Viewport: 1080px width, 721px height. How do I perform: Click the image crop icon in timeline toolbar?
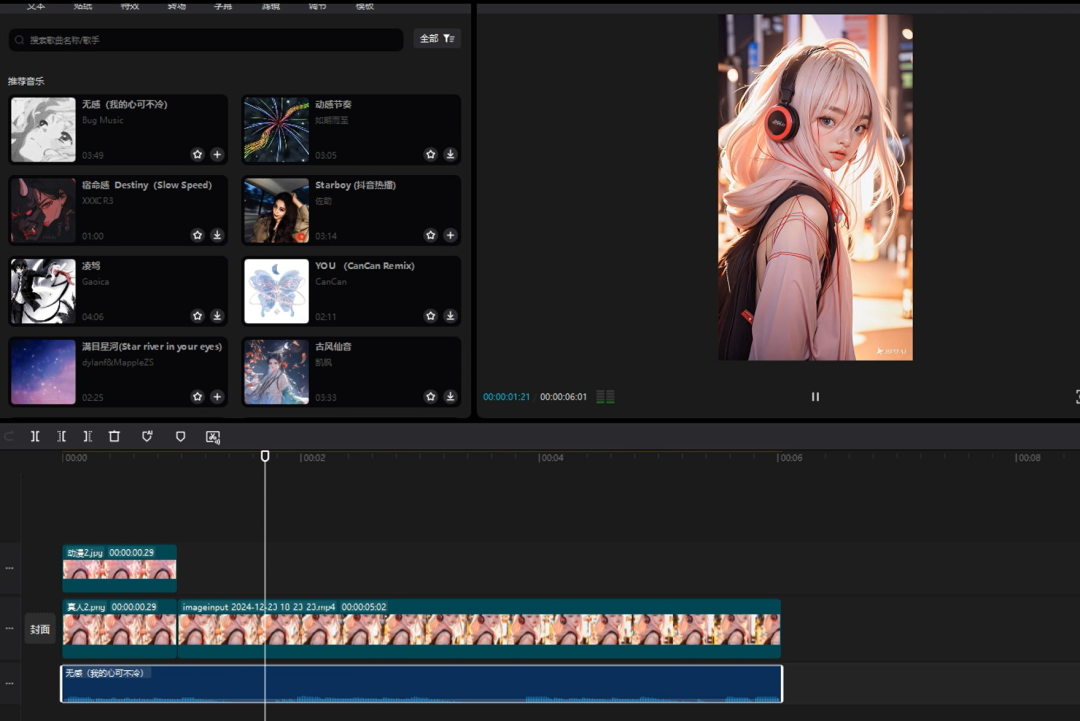(x=212, y=437)
